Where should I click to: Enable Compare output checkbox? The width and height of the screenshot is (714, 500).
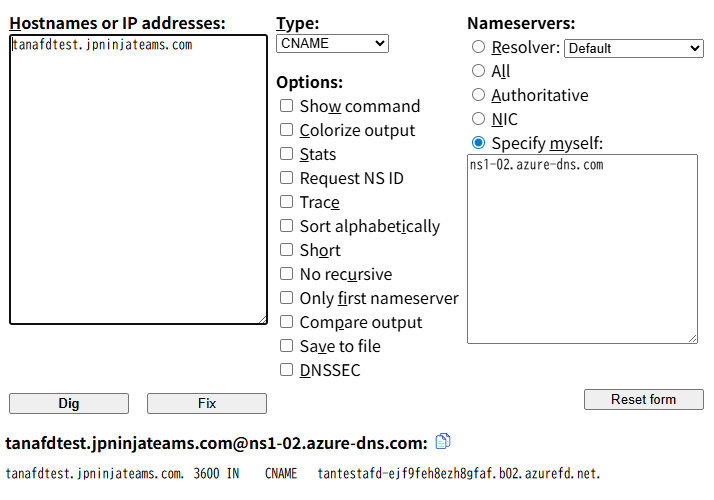[286, 322]
